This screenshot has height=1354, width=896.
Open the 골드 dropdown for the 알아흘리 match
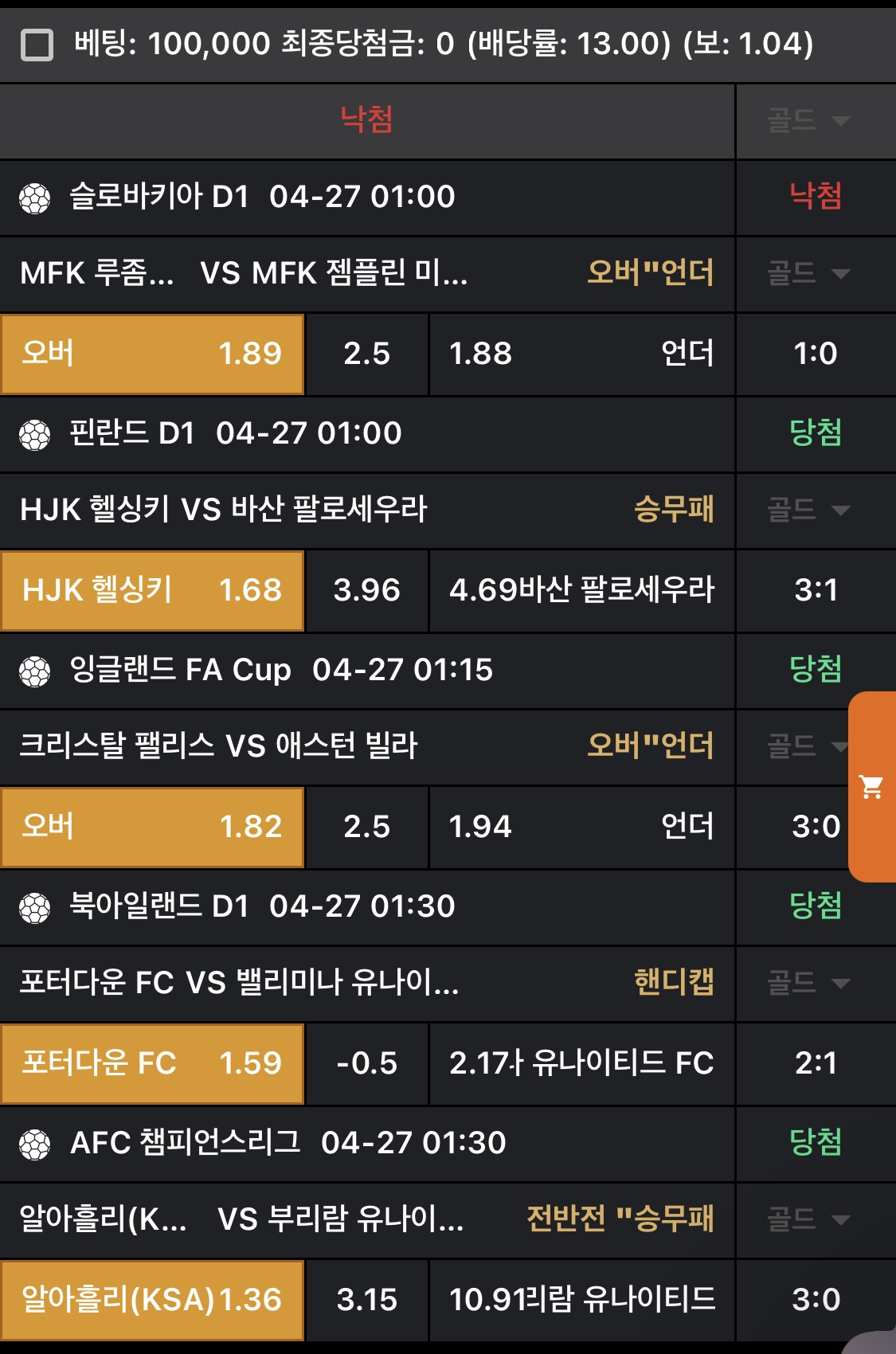coord(808,1219)
